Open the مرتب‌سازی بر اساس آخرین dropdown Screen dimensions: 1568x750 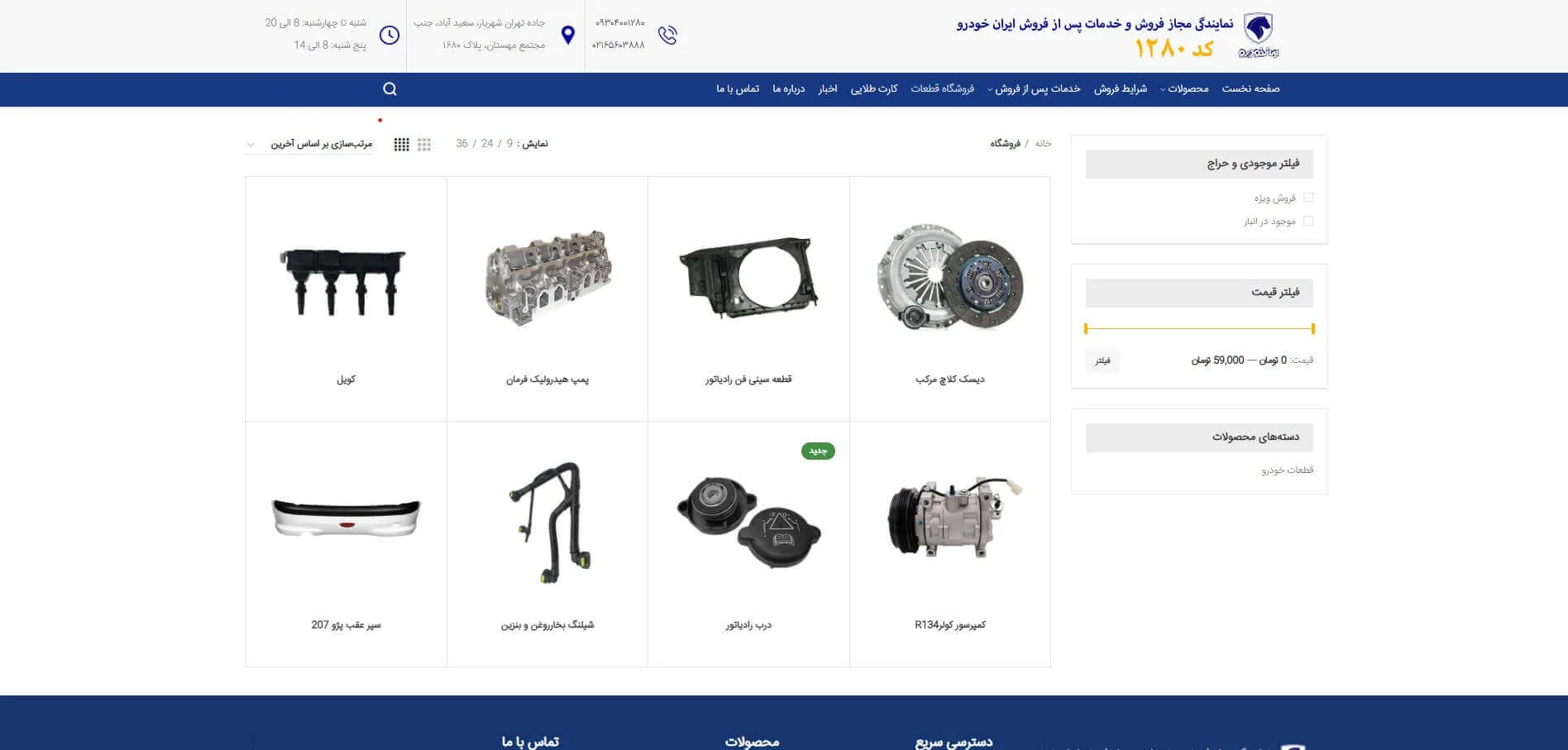310,145
